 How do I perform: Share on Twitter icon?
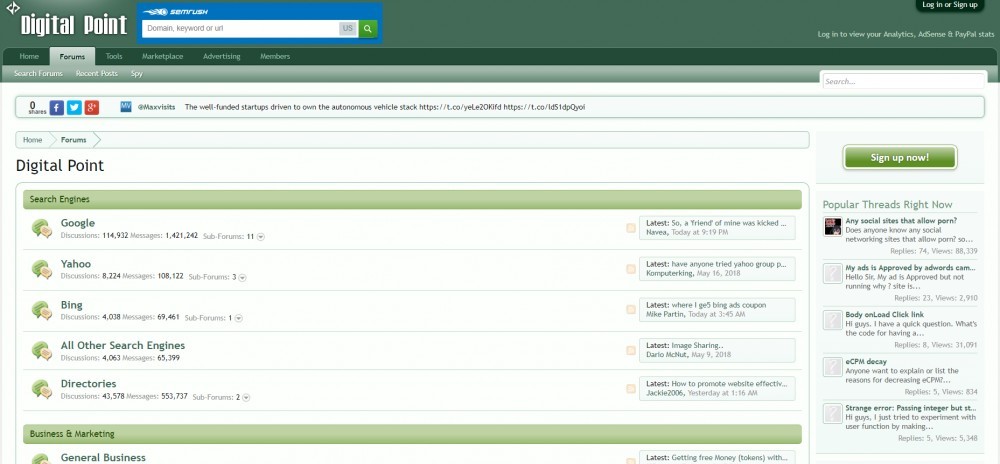[x=74, y=108]
